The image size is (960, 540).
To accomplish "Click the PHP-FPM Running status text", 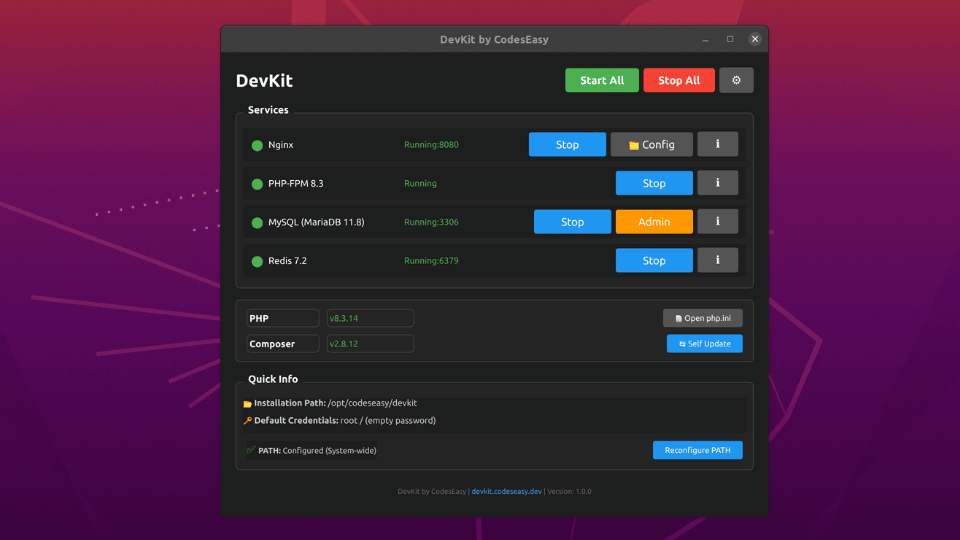I will point(420,183).
